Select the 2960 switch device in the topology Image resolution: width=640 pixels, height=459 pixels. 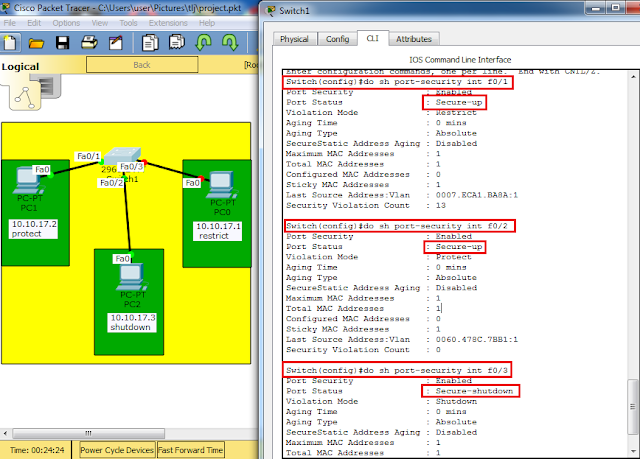tap(122, 156)
